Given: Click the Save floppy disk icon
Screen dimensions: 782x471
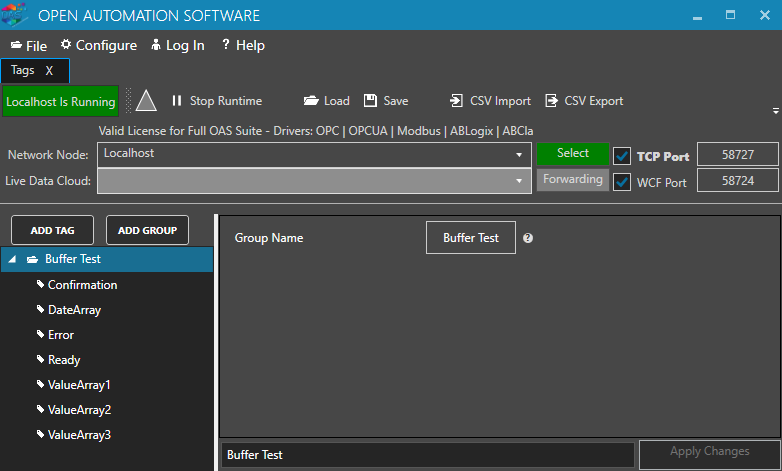Looking at the screenshot, I should [370, 101].
